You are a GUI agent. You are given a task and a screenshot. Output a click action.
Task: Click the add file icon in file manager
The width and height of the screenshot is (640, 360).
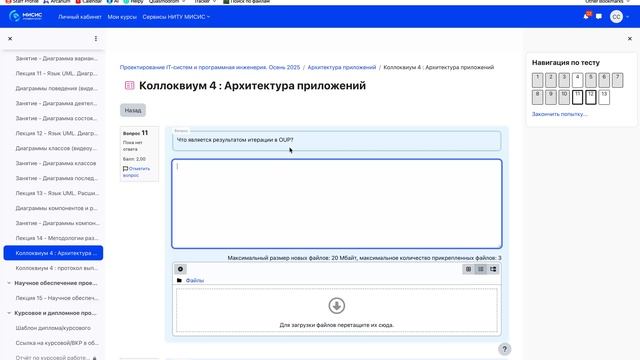pos(180,269)
